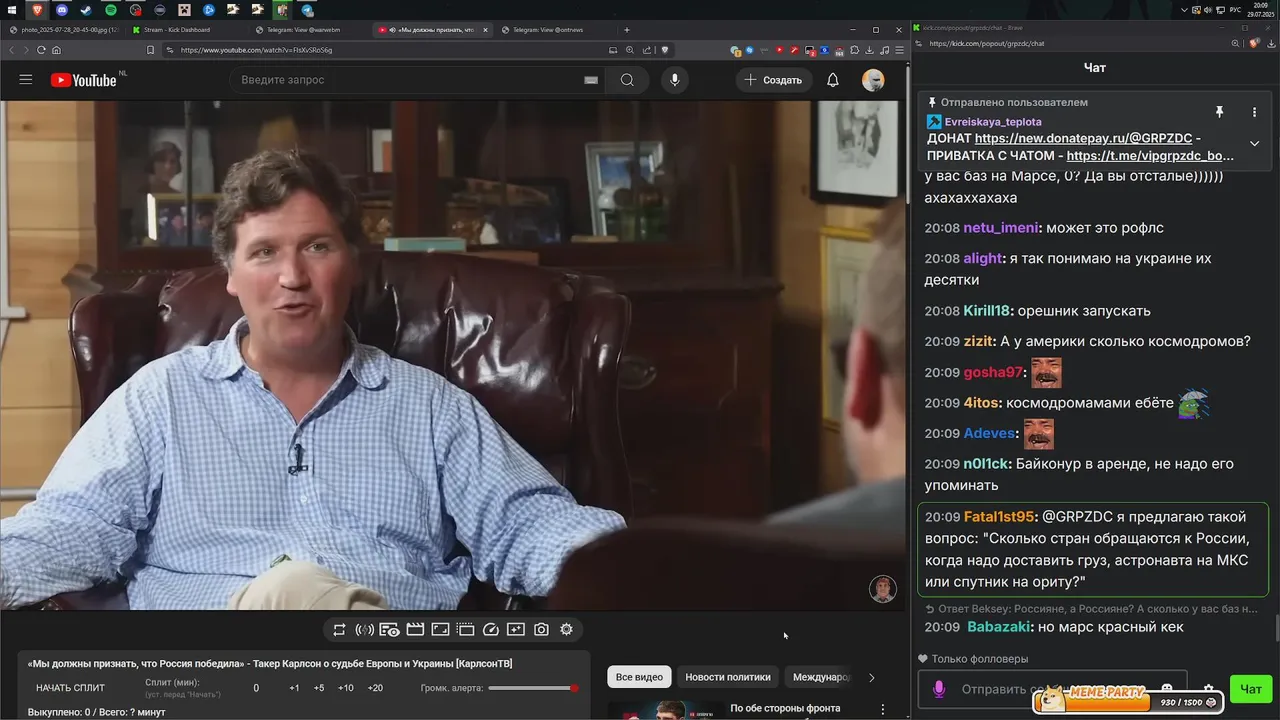The image size is (1280, 720).
Task: Select the Все видео filter chip
Action: pos(639,677)
